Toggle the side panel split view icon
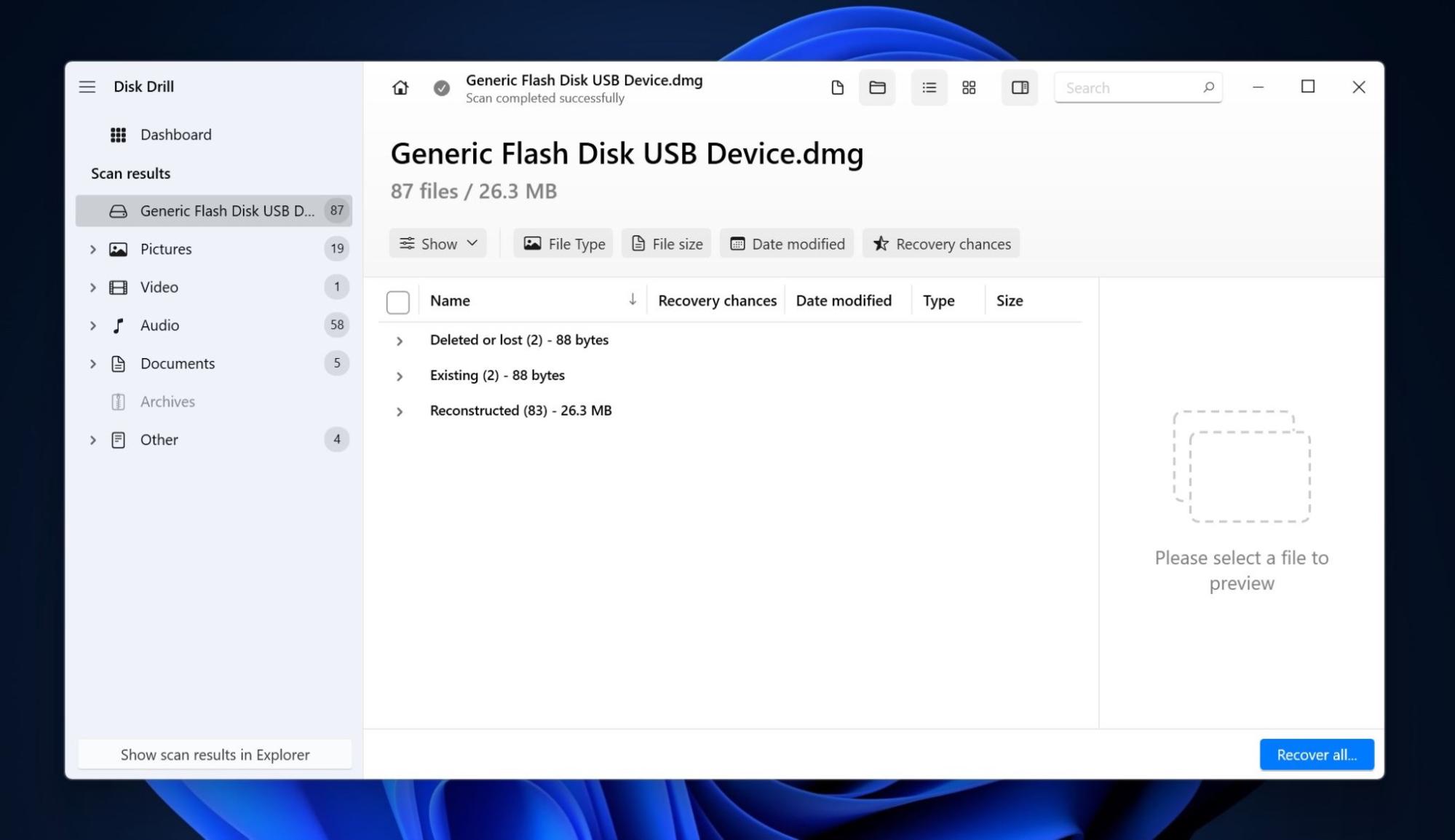Screen dimensions: 1455x840 tap(1020, 87)
